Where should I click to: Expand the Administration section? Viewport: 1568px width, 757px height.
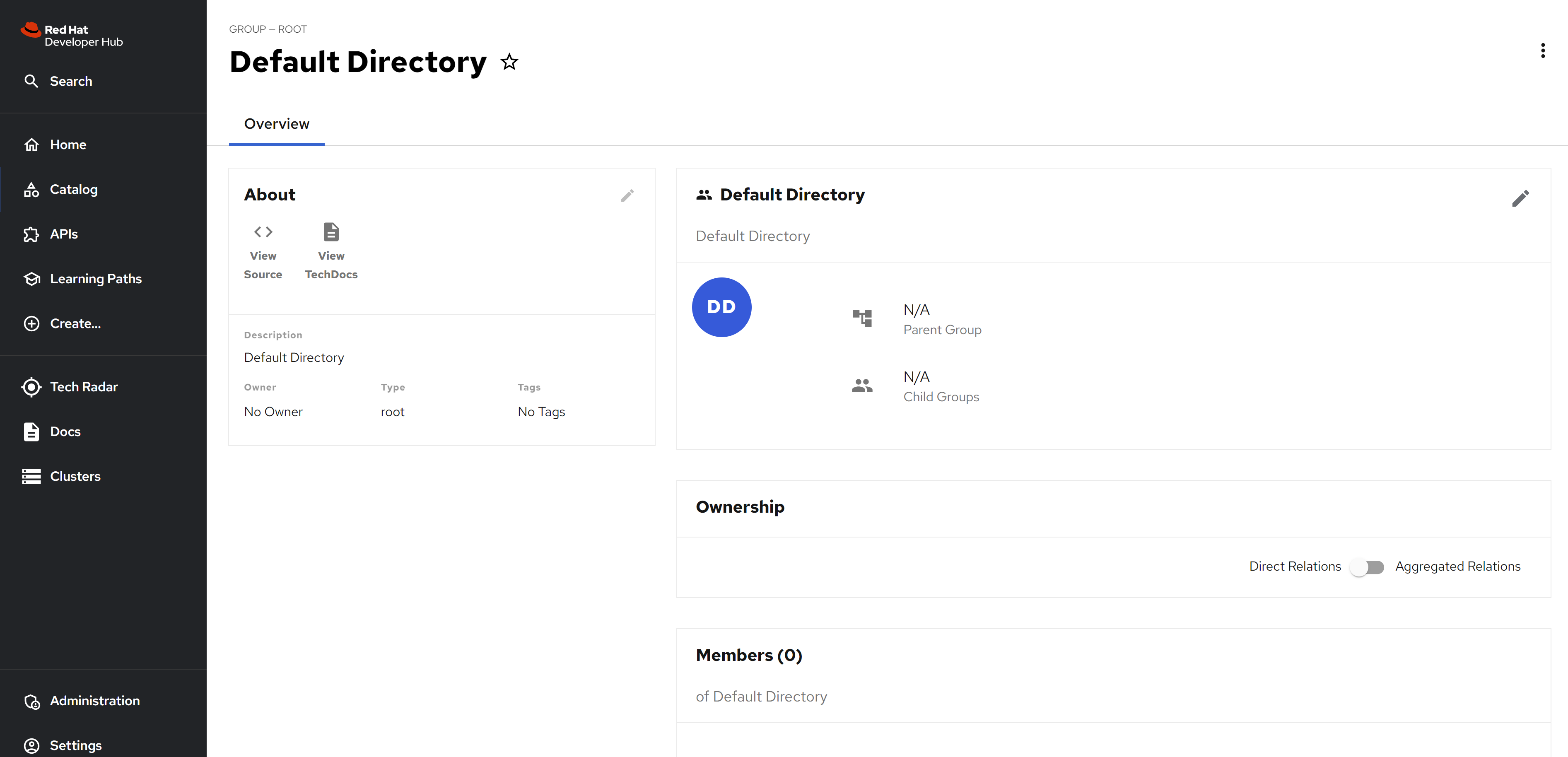click(x=94, y=701)
